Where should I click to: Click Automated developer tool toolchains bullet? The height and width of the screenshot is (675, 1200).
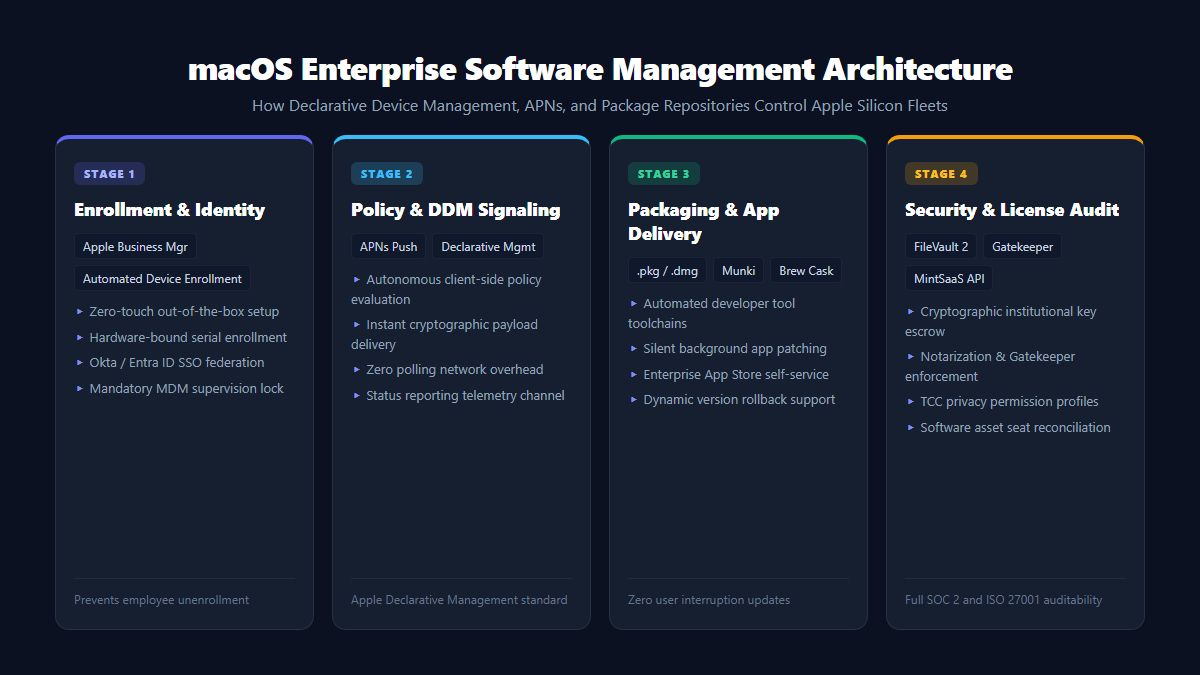712,314
